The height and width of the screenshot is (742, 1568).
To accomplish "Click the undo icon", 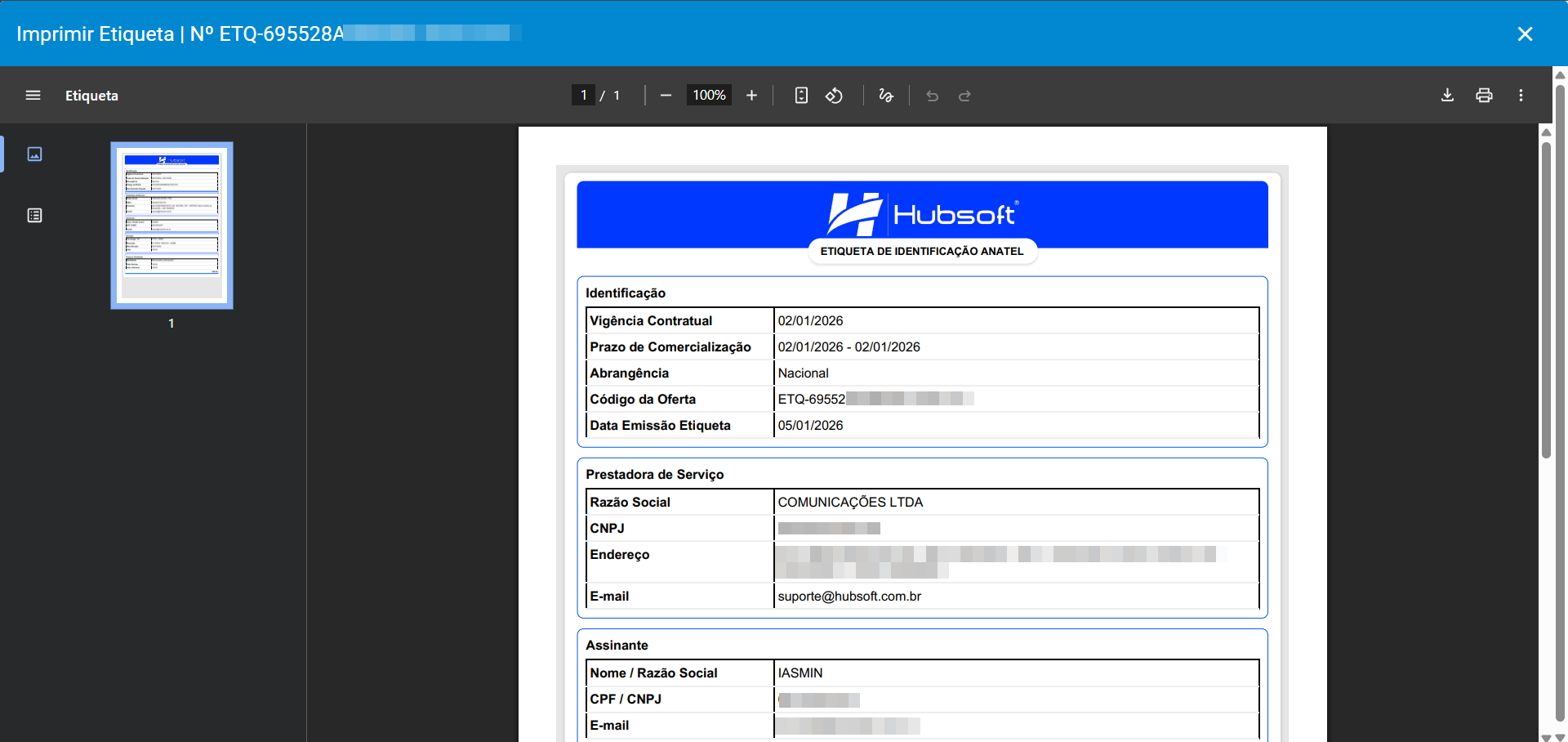I will point(932,96).
